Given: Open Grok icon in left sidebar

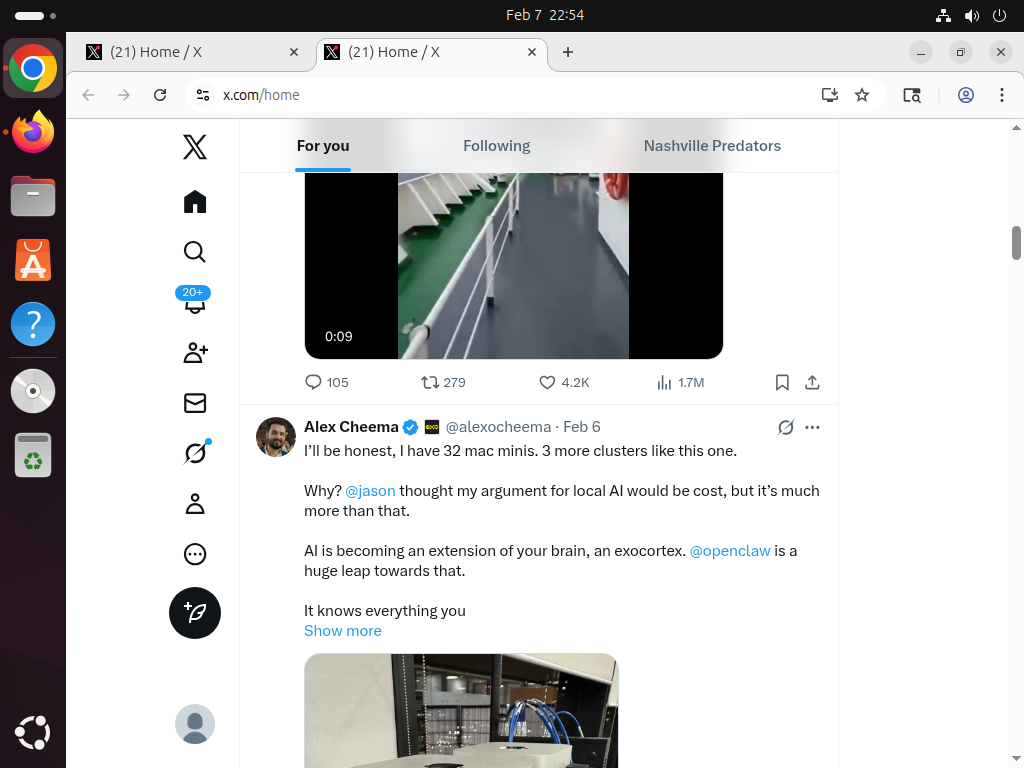Looking at the screenshot, I should coord(195,453).
